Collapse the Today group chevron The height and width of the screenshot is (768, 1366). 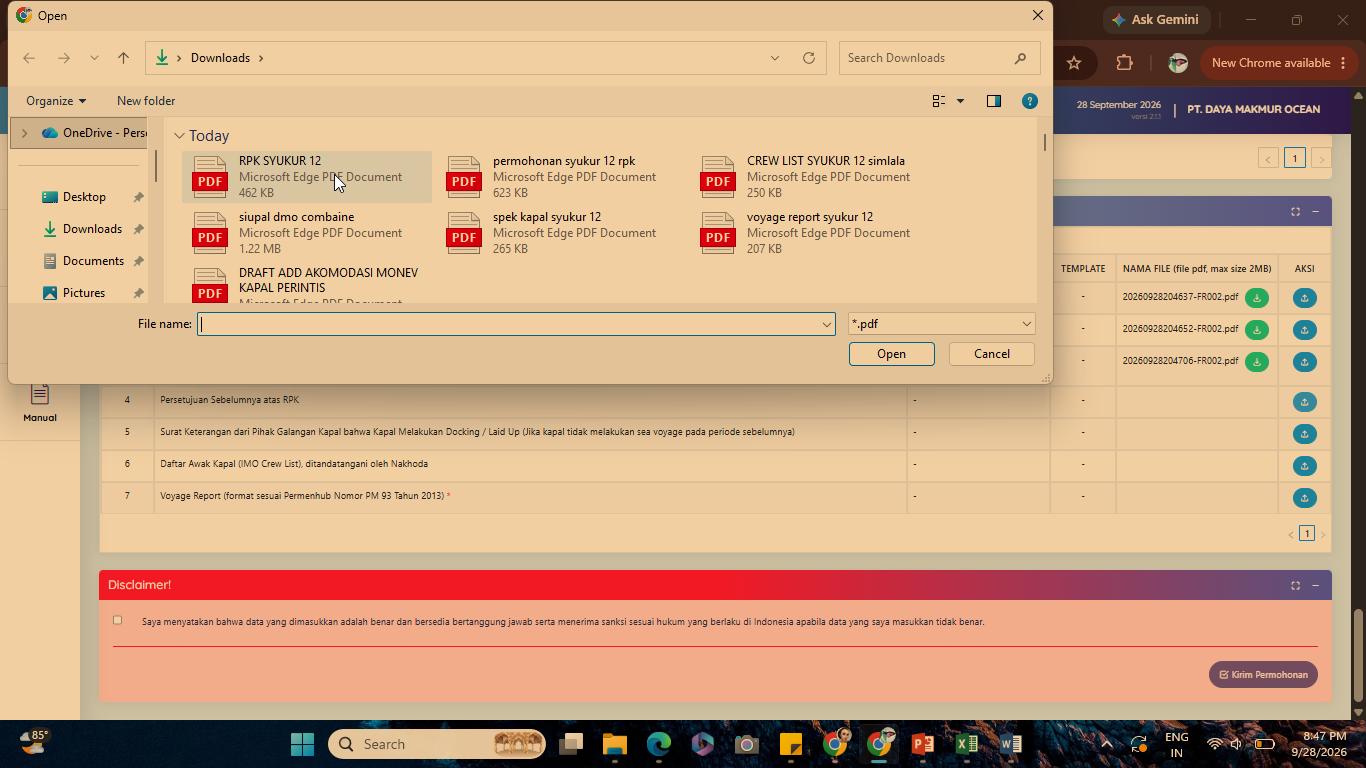pos(179,136)
